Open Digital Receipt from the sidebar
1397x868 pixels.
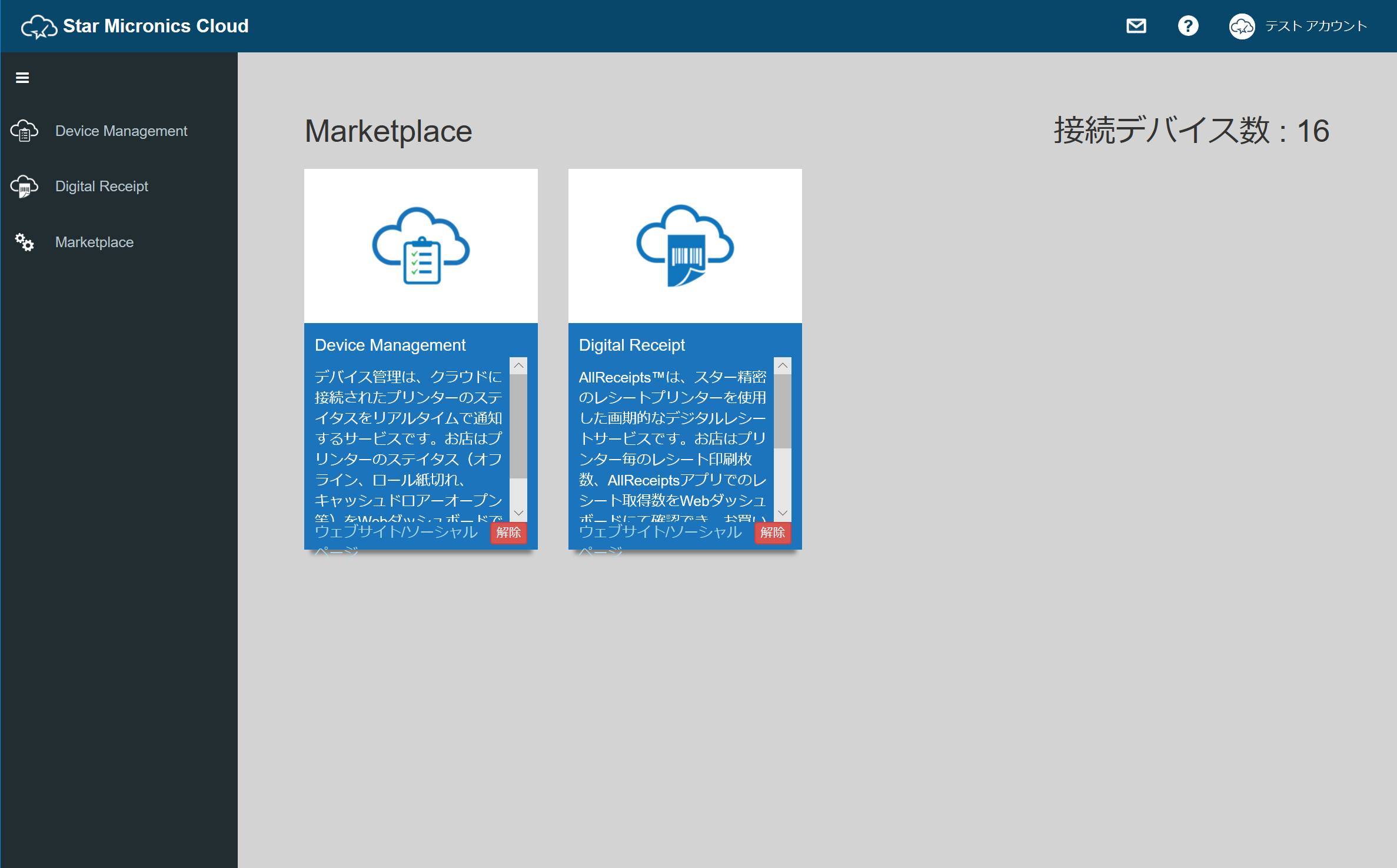pos(102,186)
